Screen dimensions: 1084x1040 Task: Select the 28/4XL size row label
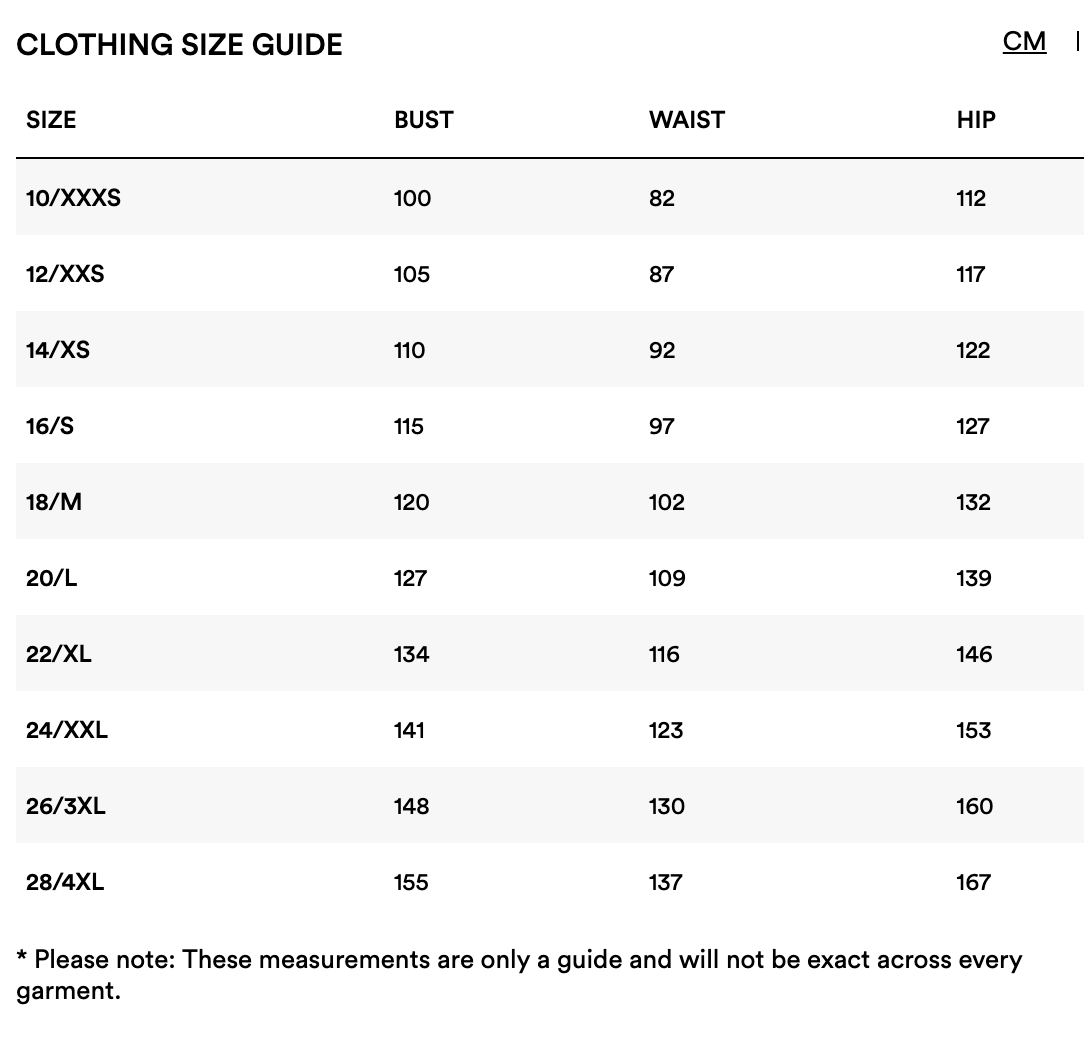(65, 882)
